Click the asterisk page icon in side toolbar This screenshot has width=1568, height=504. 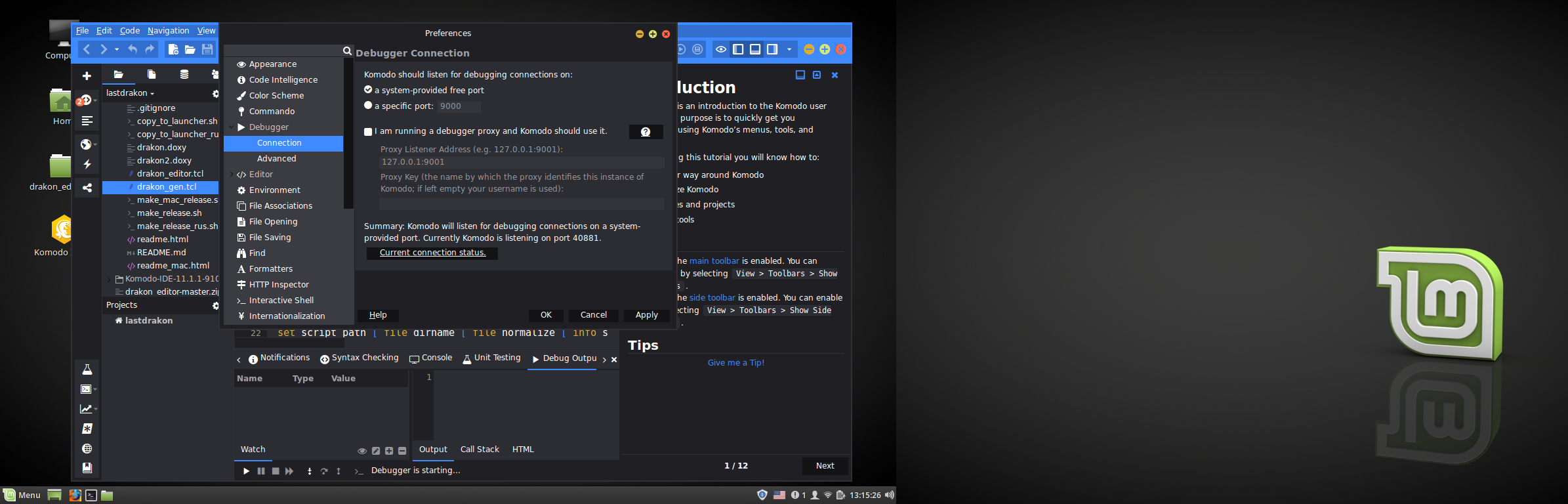click(x=87, y=429)
